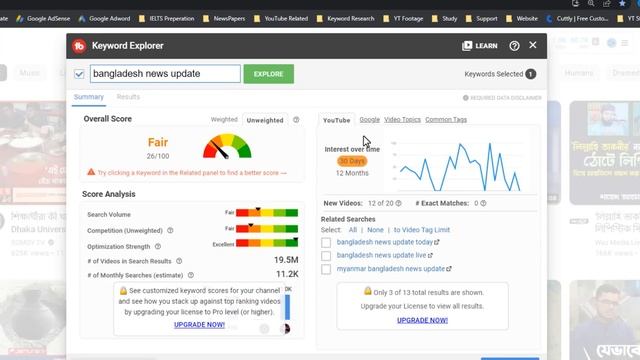Viewport: 640px width, 360px height.
Task: Open the YT Footage bookmark folder
Action: [403, 18]
